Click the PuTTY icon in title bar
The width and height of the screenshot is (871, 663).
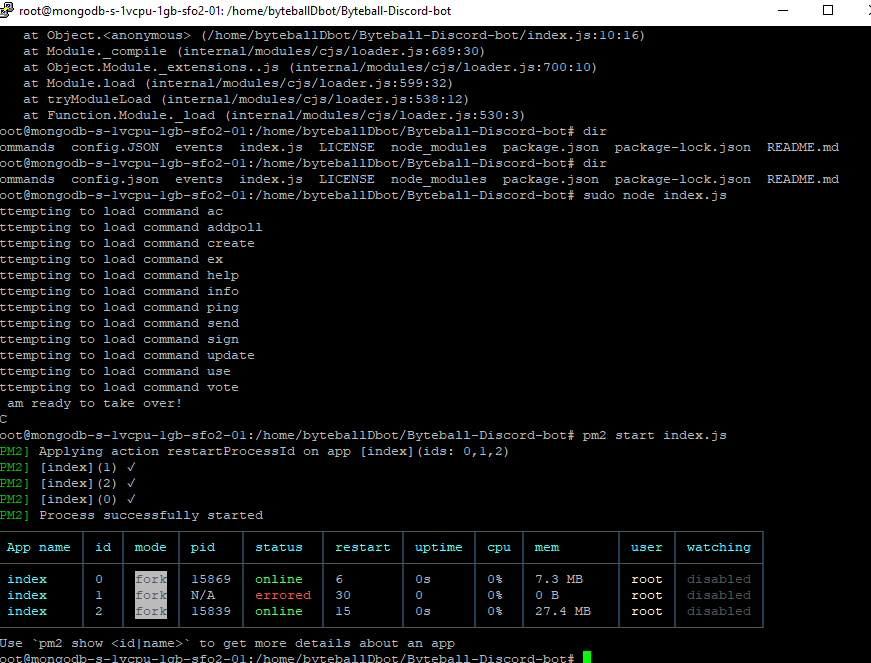coord(6,10)
